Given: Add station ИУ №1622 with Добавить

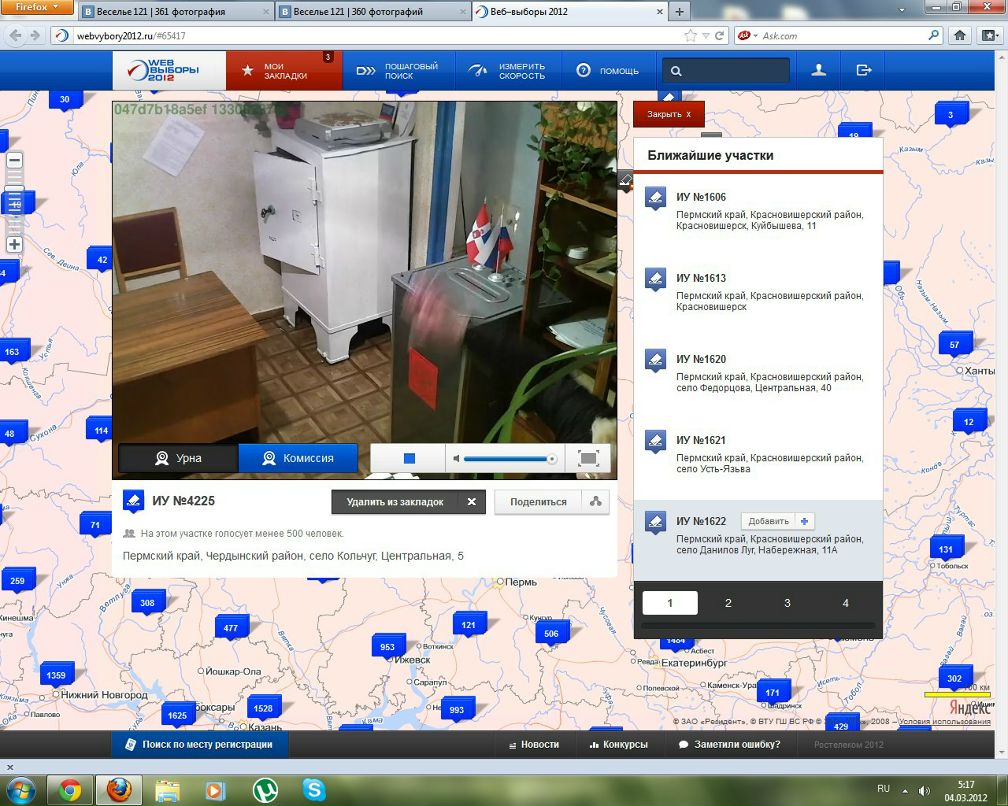Looking at the screenshot, I should (777, 521).
